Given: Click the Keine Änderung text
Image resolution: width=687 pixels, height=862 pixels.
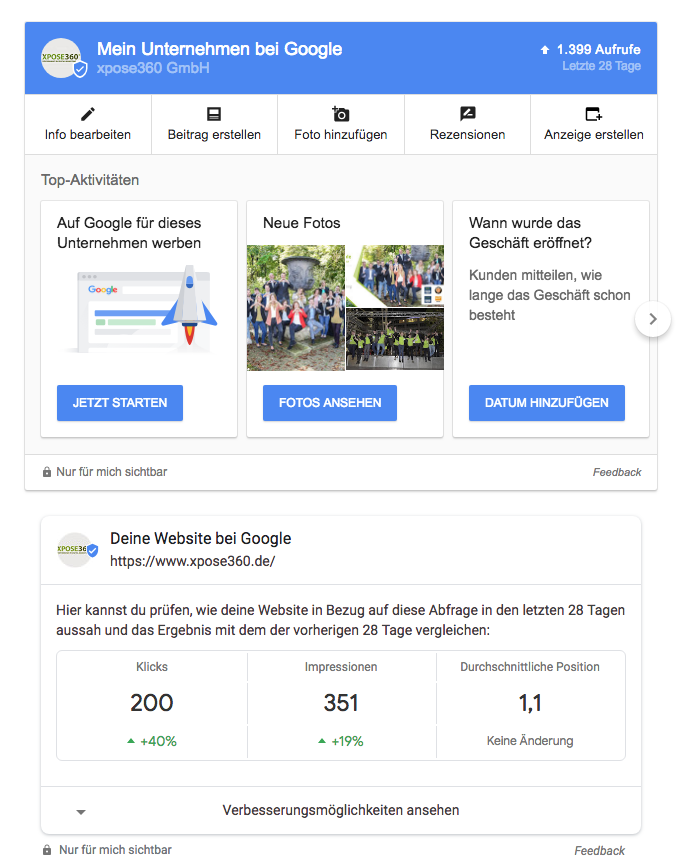Looking at the screenshot, I should 530,741.
